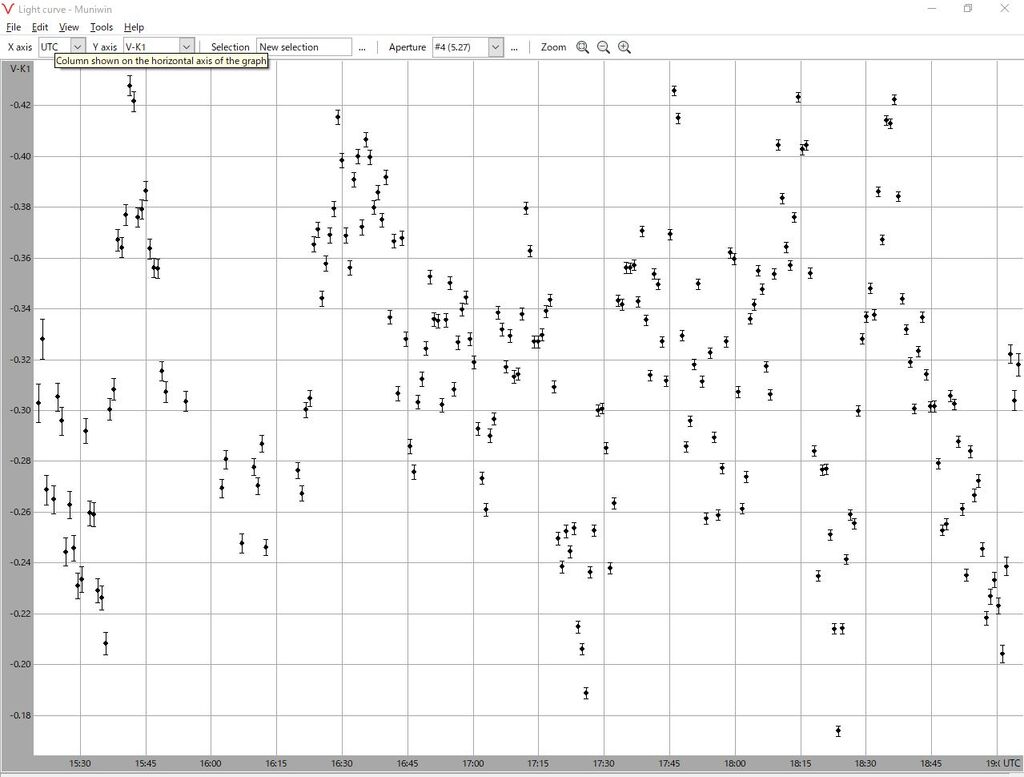Expand the Aperture #4 (5.27) dropdown
The image size is (1024, 777).
point(496,47)
